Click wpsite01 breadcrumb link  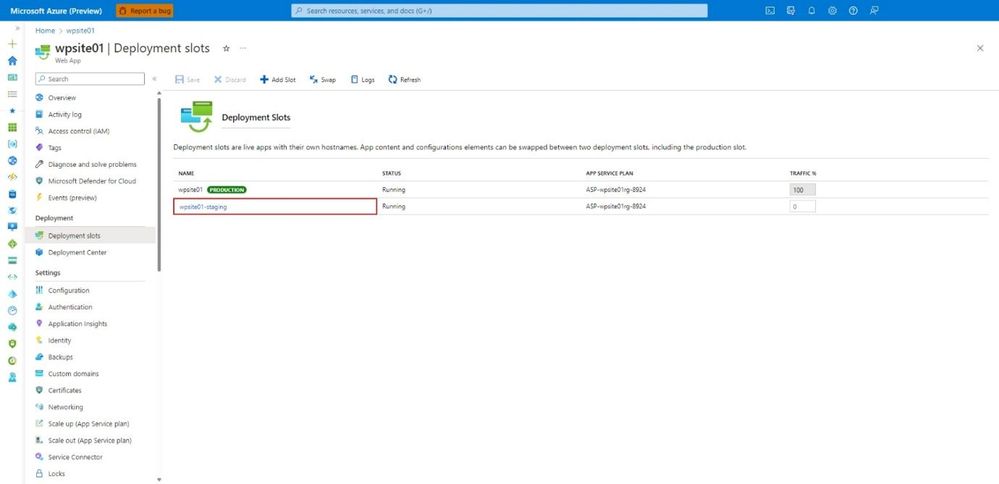80,31
